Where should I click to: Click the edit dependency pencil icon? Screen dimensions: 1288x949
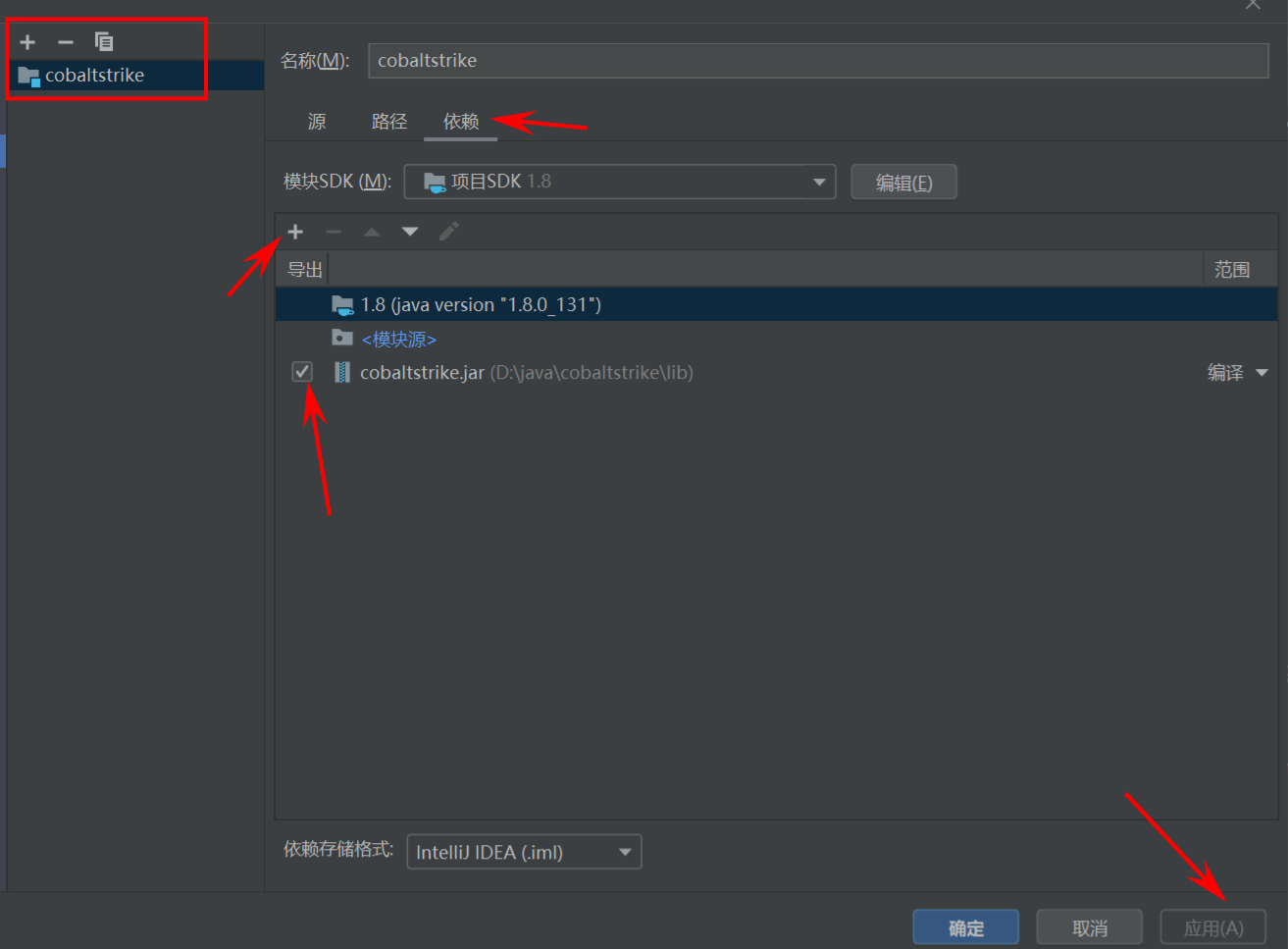tap(448, 232)
